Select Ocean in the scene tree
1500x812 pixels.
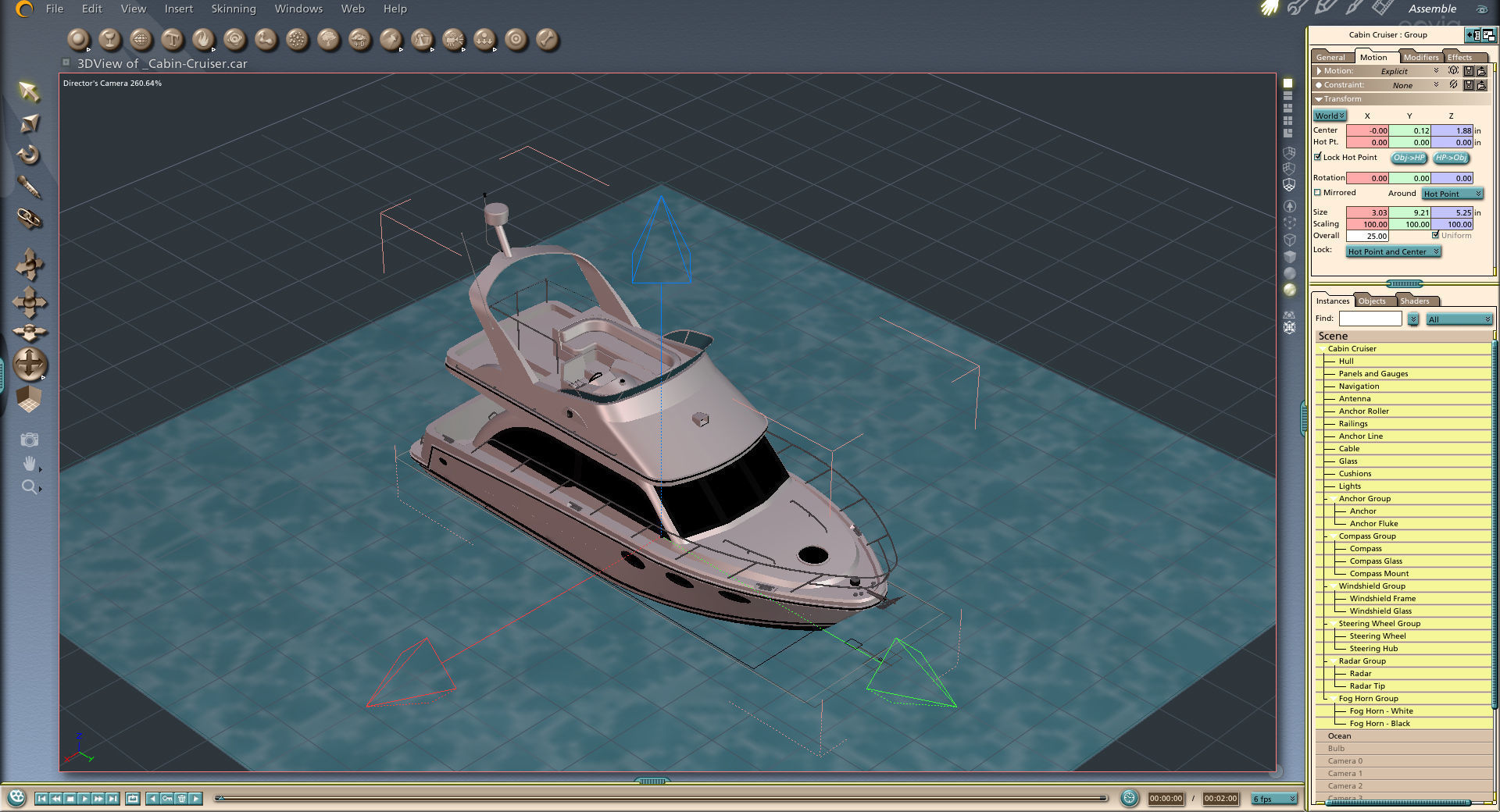pyautogui.click(x=1339, y=735)
